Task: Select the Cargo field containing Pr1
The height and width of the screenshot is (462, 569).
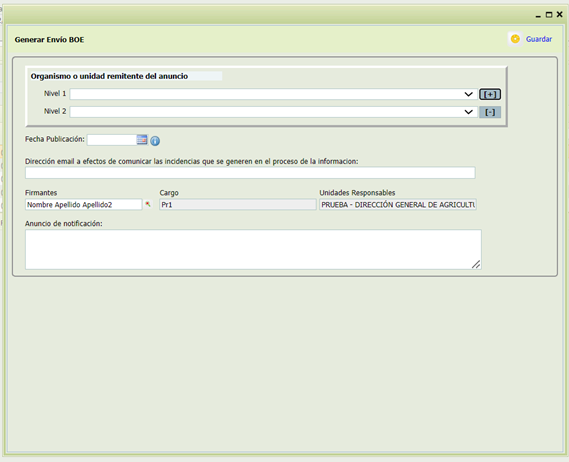Action: tap(238, 205)
